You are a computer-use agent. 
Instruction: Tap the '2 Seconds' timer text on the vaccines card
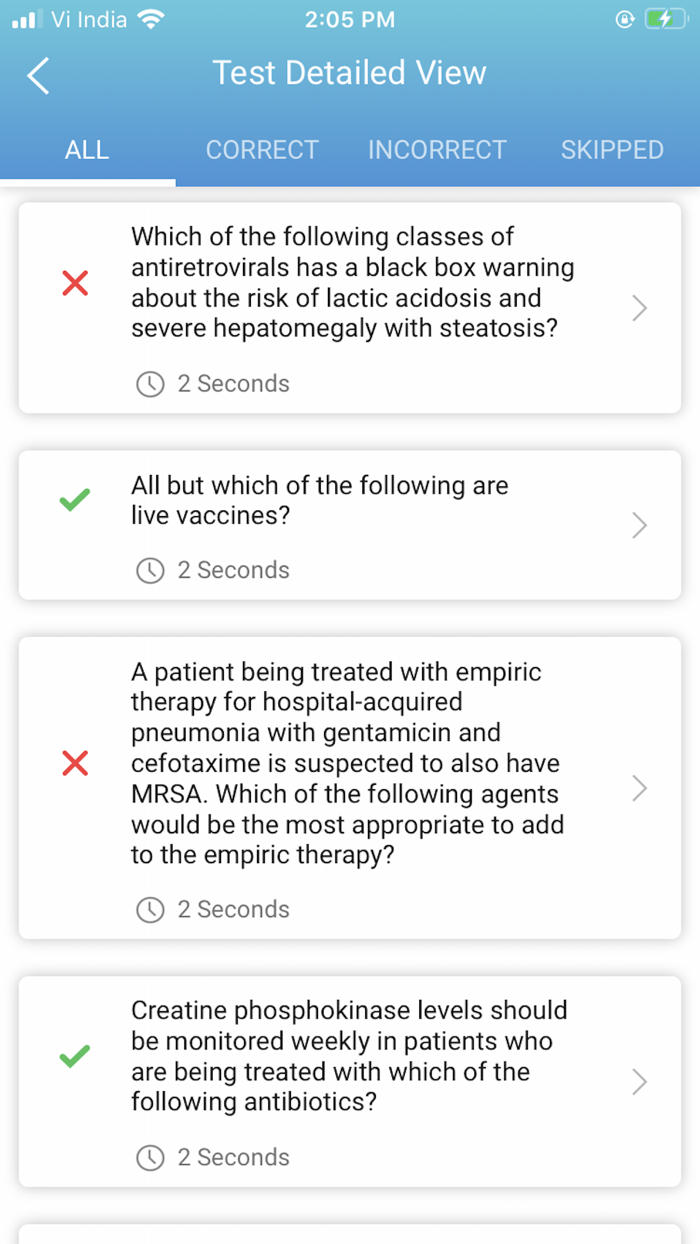coord(234,570)
